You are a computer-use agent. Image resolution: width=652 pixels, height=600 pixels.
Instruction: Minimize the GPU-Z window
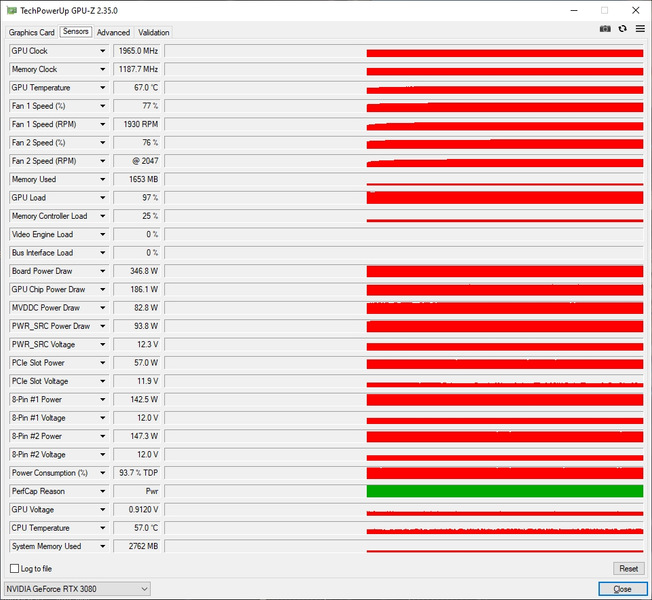574,10
